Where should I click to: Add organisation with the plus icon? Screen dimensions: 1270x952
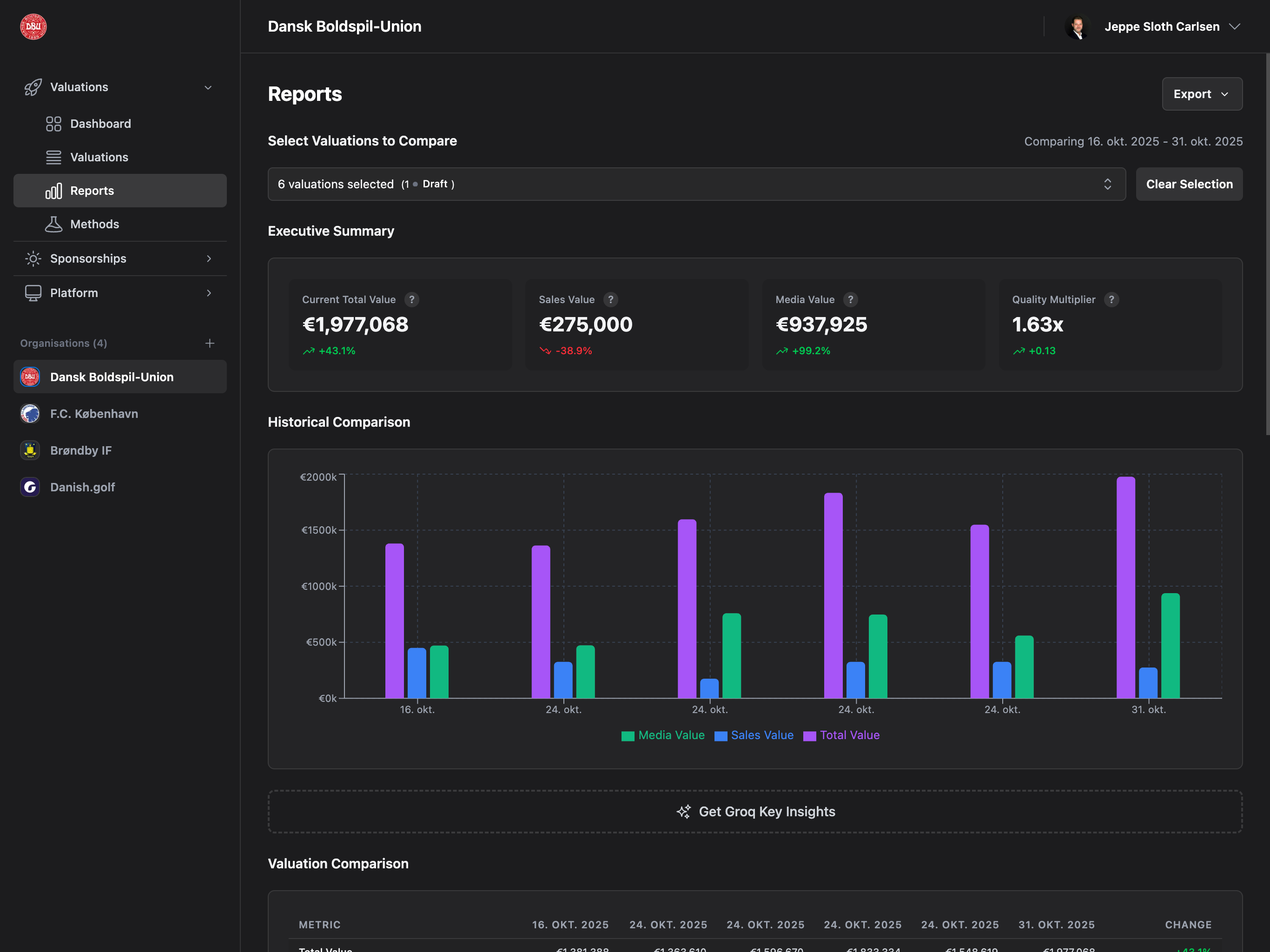(x=210, y=344)
